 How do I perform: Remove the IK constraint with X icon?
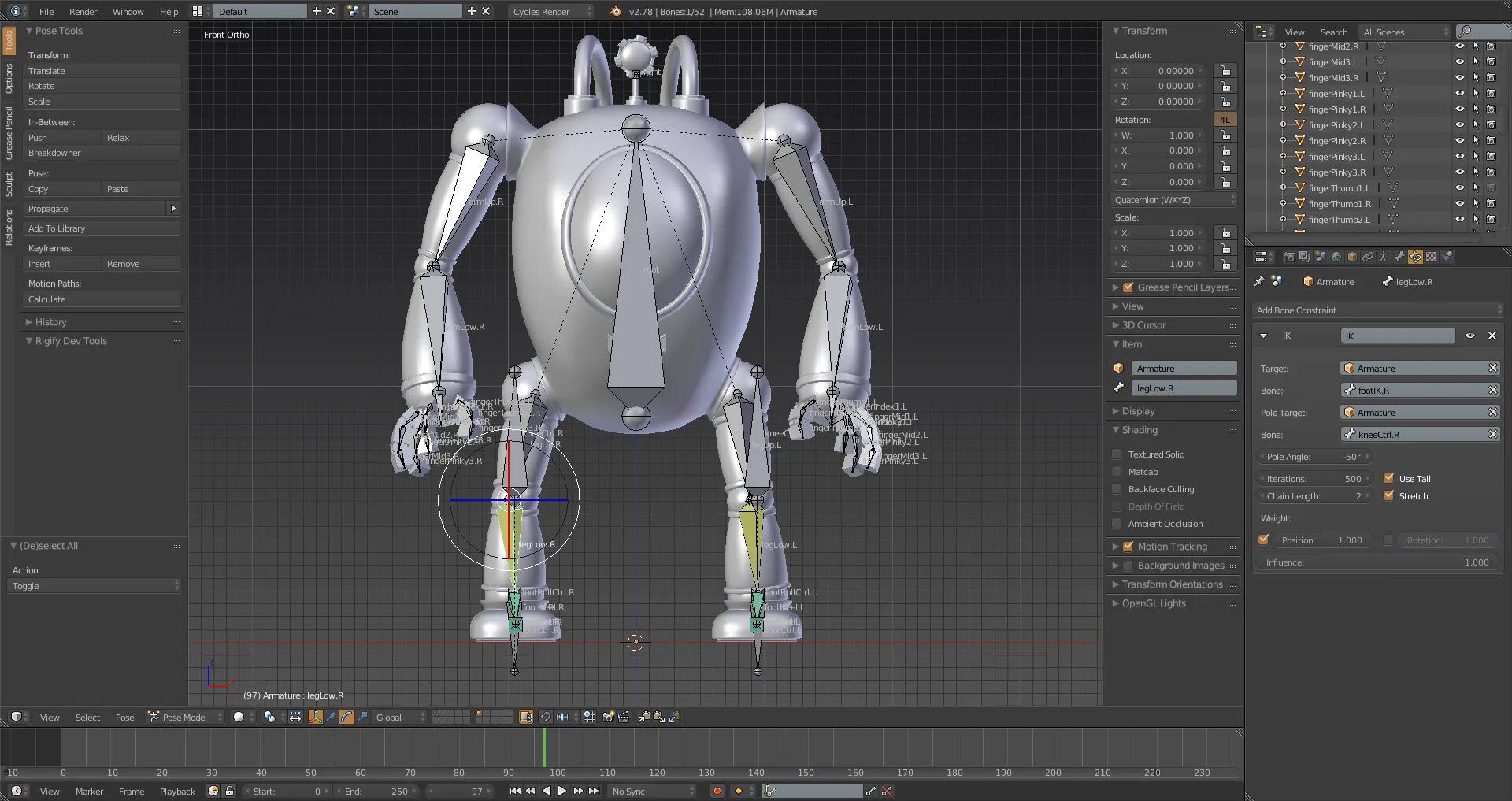pos(1492,336)
